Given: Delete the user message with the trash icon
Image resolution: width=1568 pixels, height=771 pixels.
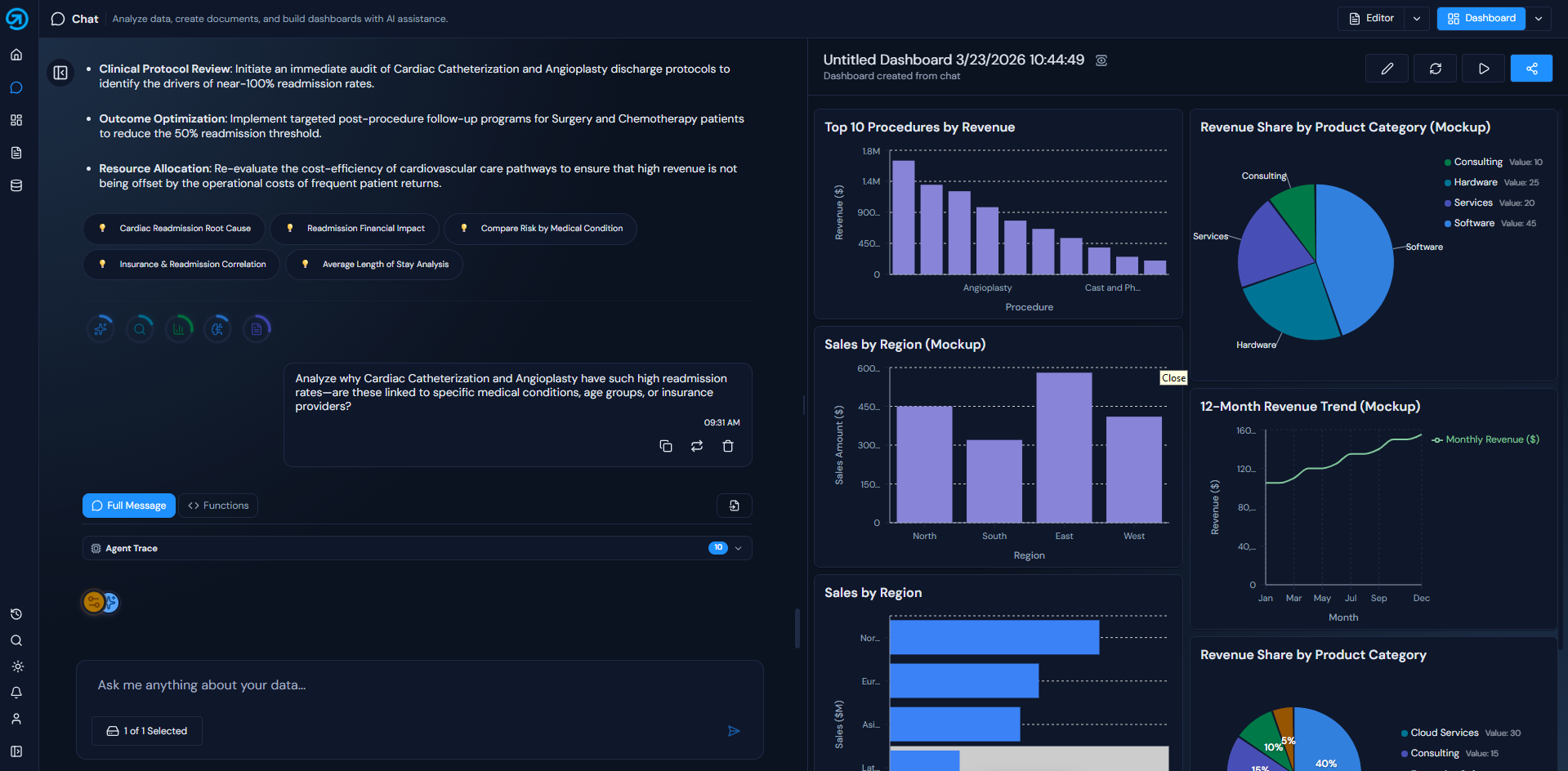Looking at the screenshot, I should (728, 446).
